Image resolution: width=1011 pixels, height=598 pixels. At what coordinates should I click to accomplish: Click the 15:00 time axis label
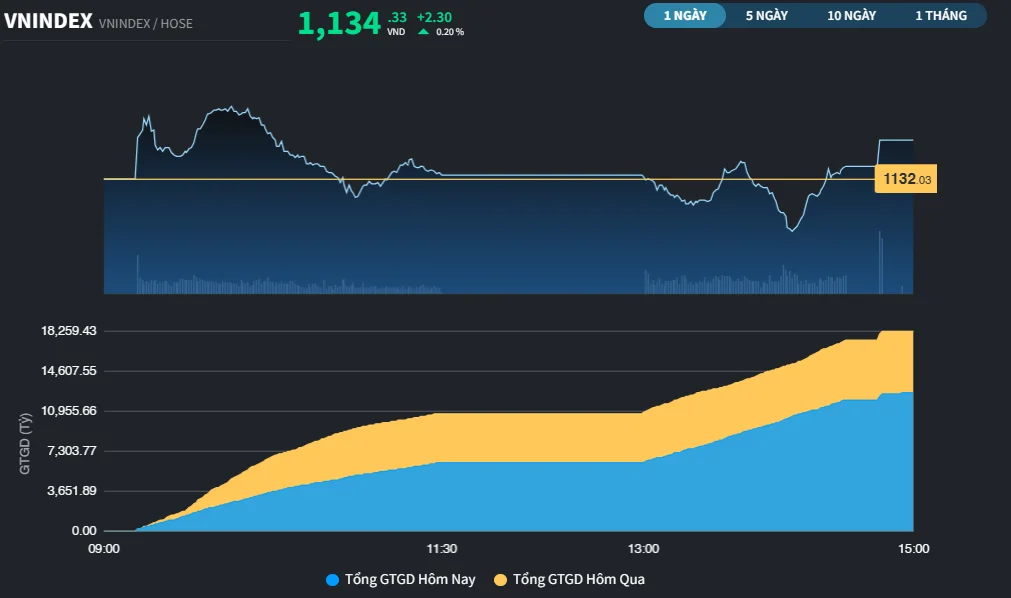pos(914,549)
